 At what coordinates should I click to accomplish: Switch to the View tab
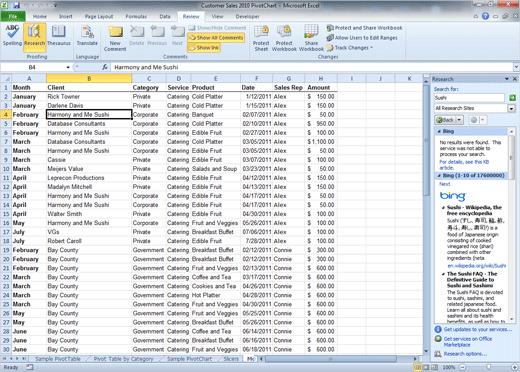coord(217,16)
